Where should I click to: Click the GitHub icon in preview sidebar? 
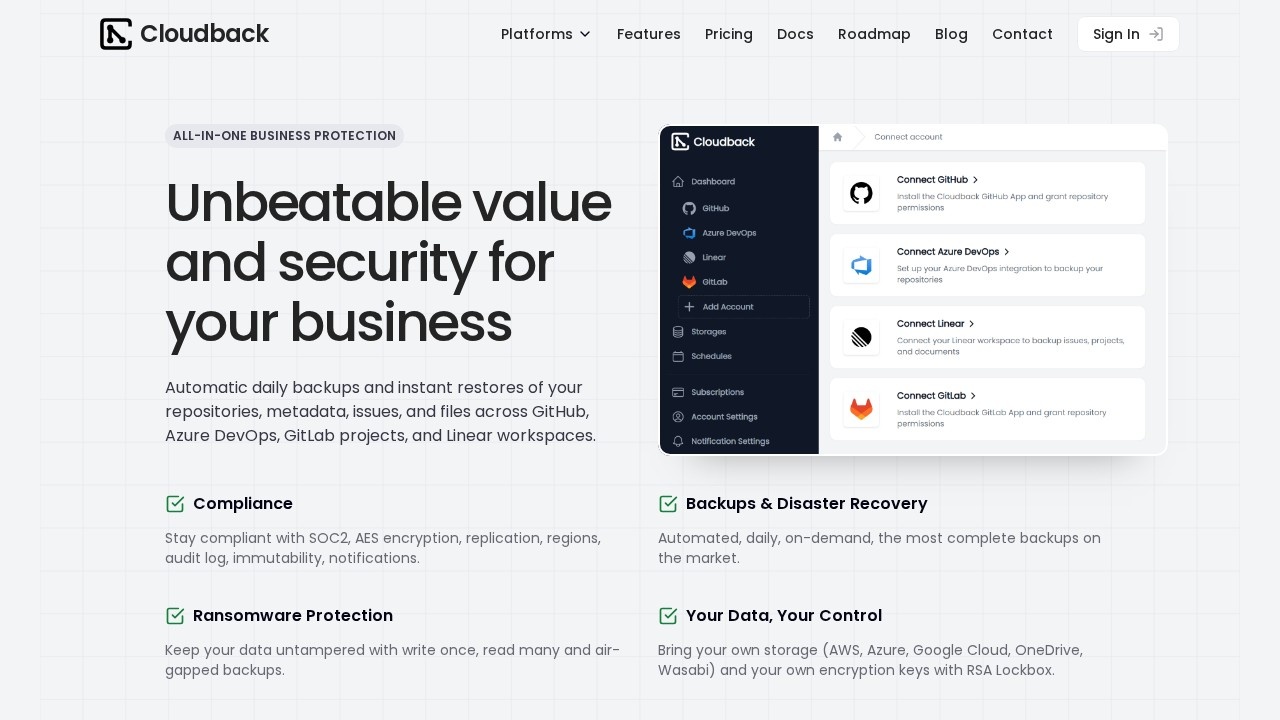(689, 208)
